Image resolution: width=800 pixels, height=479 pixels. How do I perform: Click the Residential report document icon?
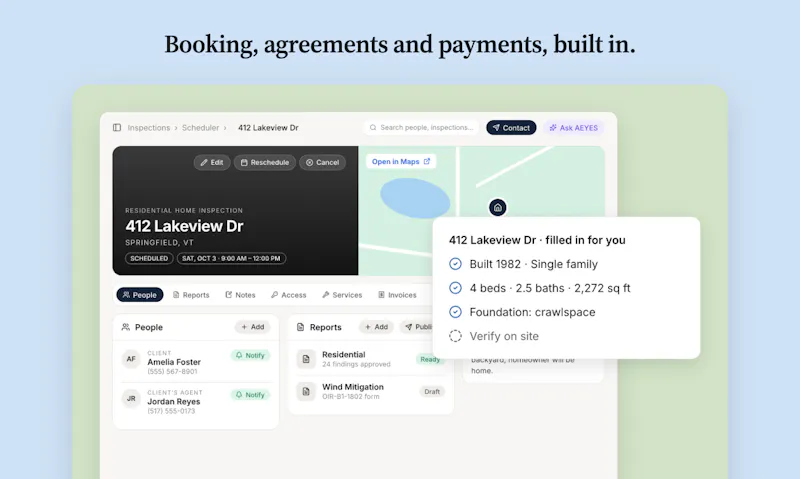(306, 359)
